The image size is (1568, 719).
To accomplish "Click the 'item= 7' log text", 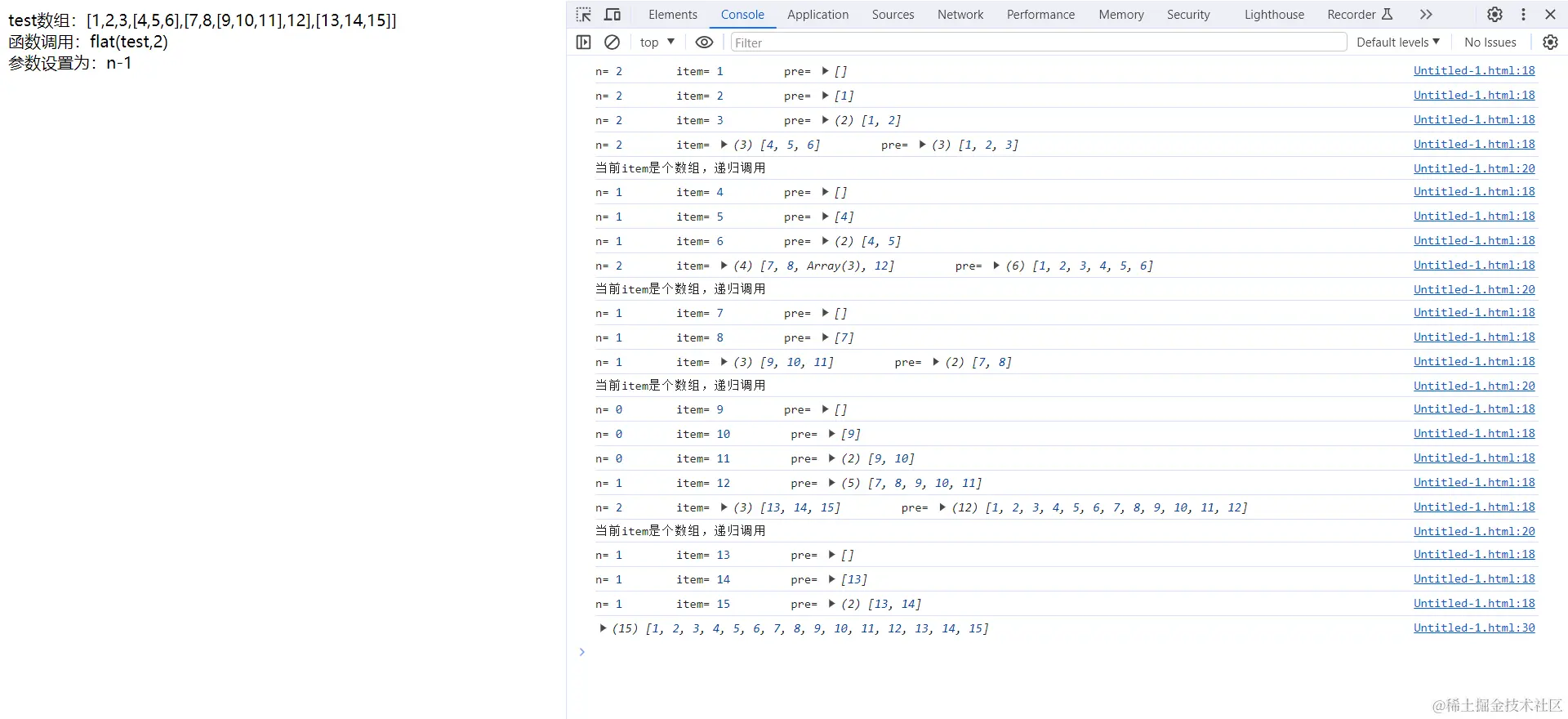I will pyautogui.click(x=700, y=313).
